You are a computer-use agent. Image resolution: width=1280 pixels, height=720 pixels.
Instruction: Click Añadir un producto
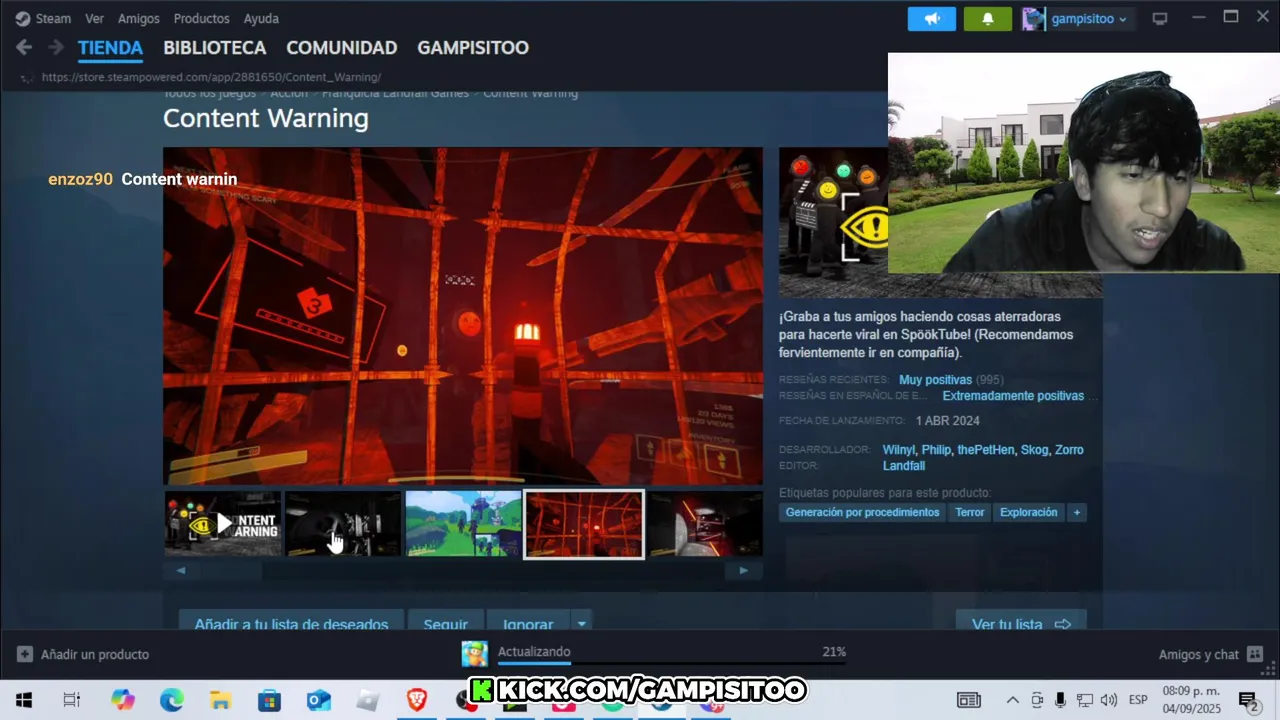pos(84,654)
